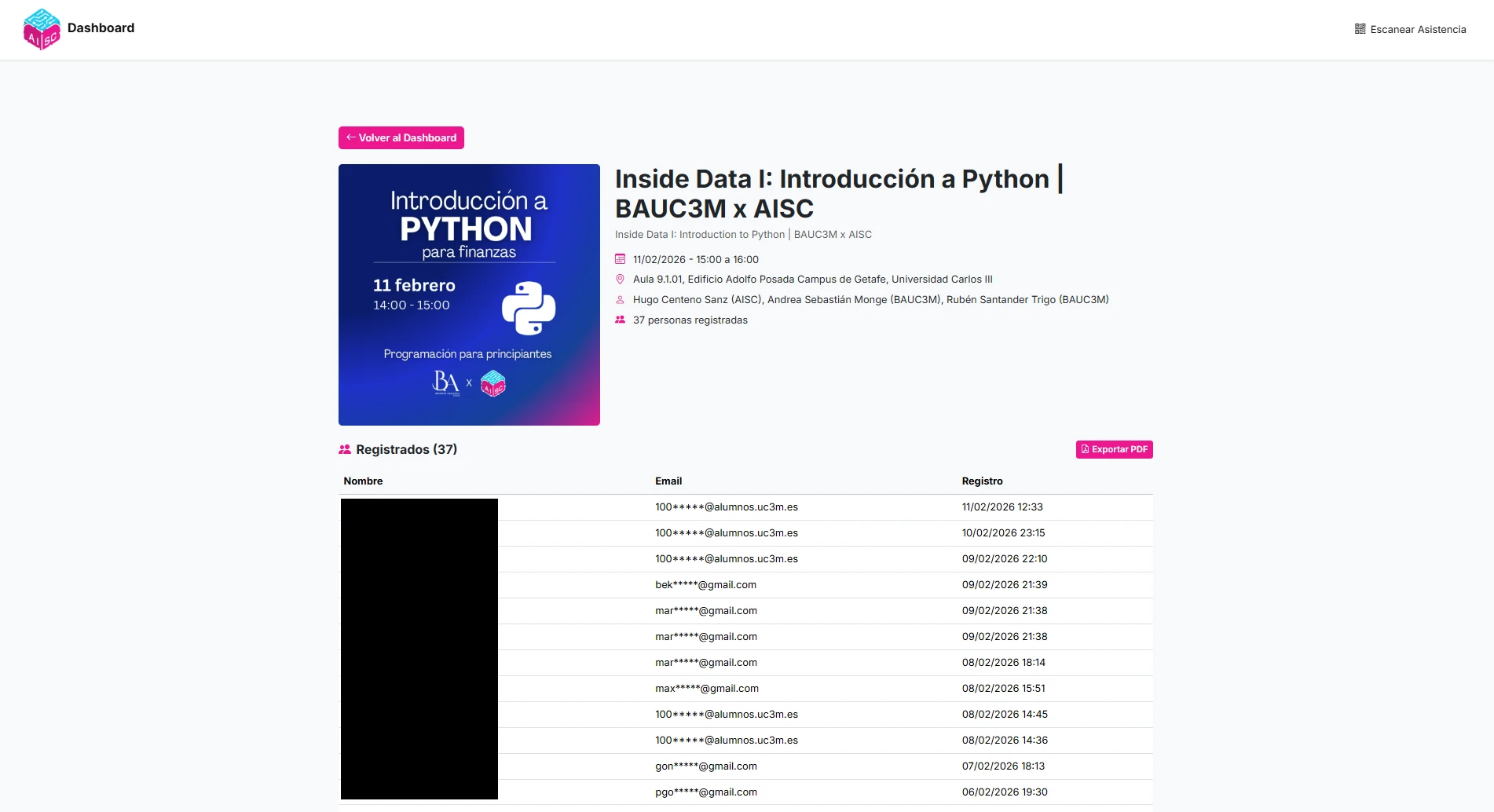Click the speaker person icon beside Hugo Centeno
The image size is (1494, 812).
click(620, 300)
